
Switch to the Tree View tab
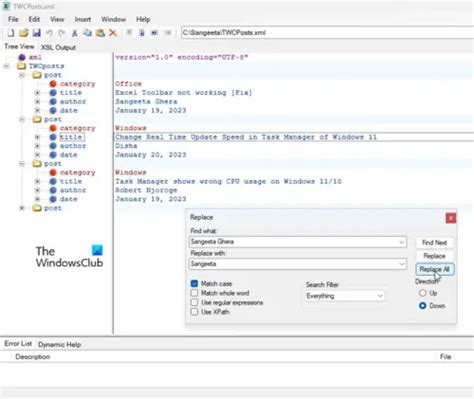(19, 47)
